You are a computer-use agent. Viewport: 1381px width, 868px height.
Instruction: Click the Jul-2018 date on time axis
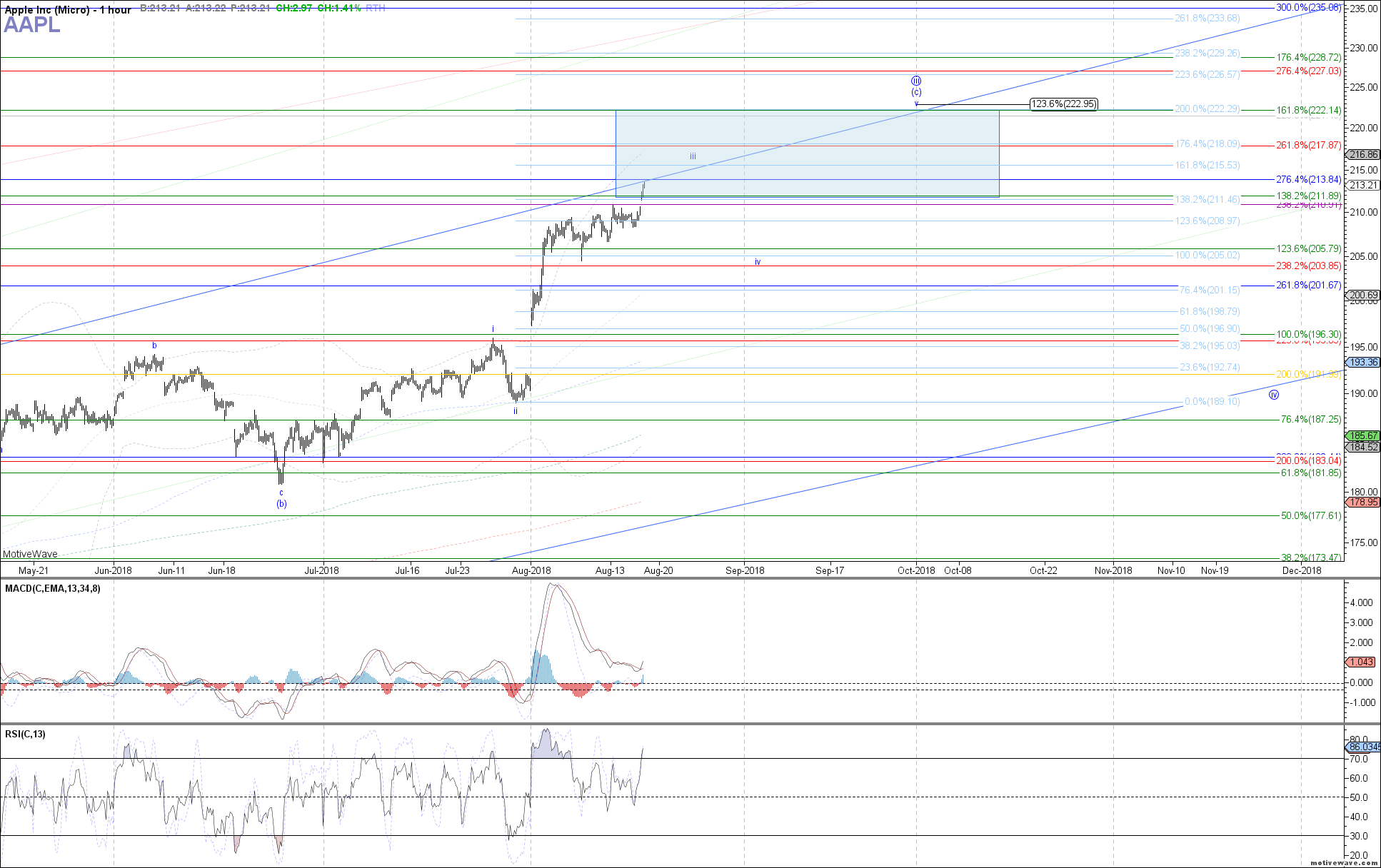point(322,570)
